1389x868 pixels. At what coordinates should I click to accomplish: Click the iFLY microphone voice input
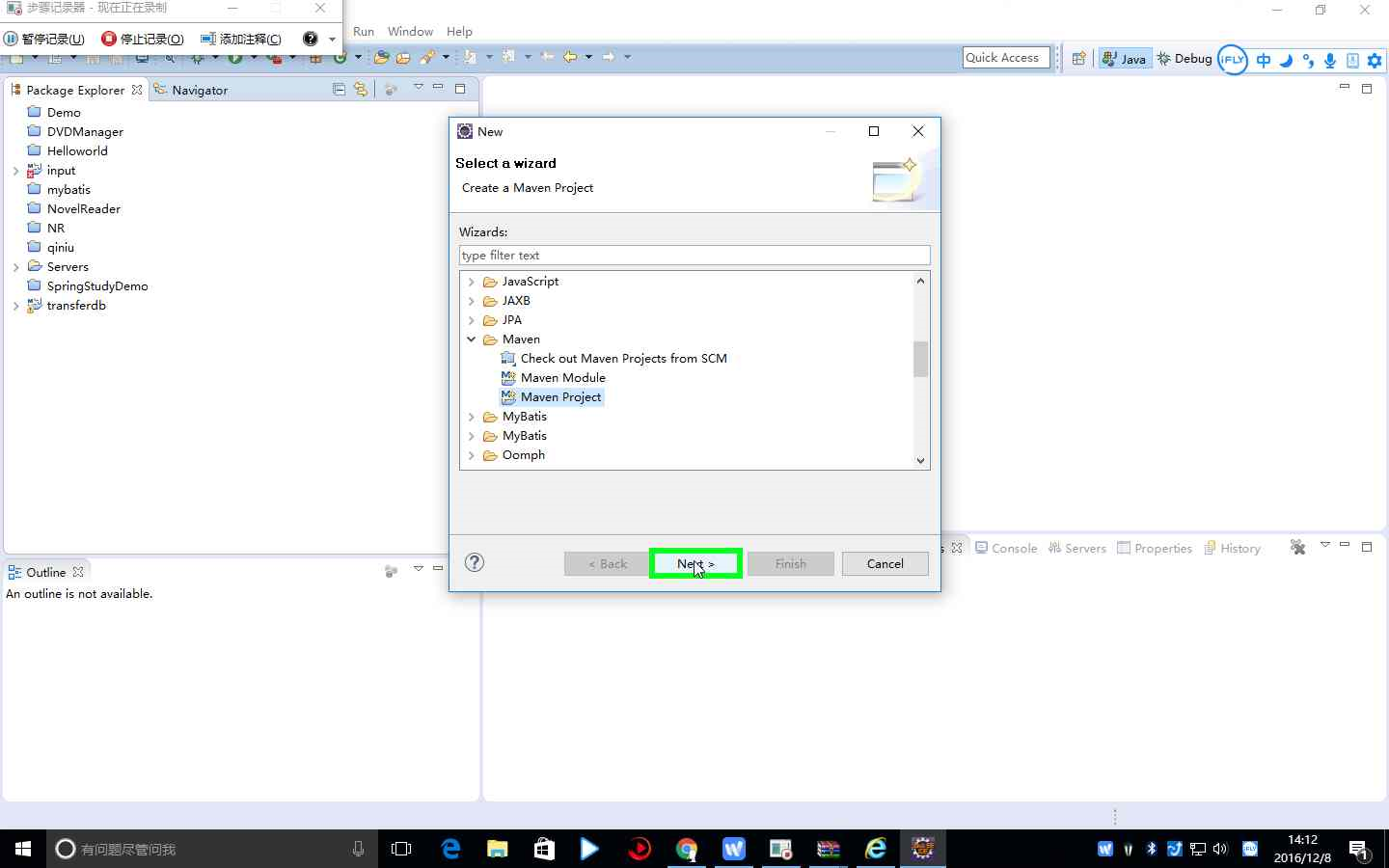click(1330, 60)
